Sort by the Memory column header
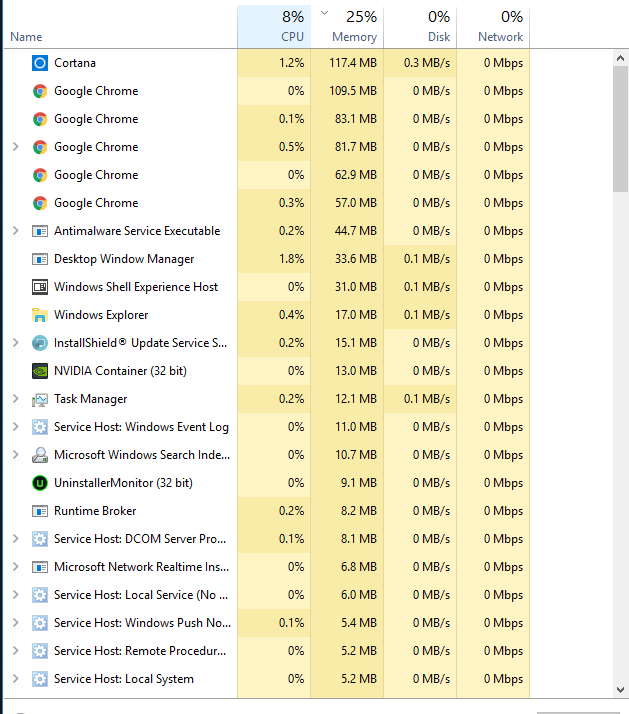This screenshot has width=629, height=714. 347,27
